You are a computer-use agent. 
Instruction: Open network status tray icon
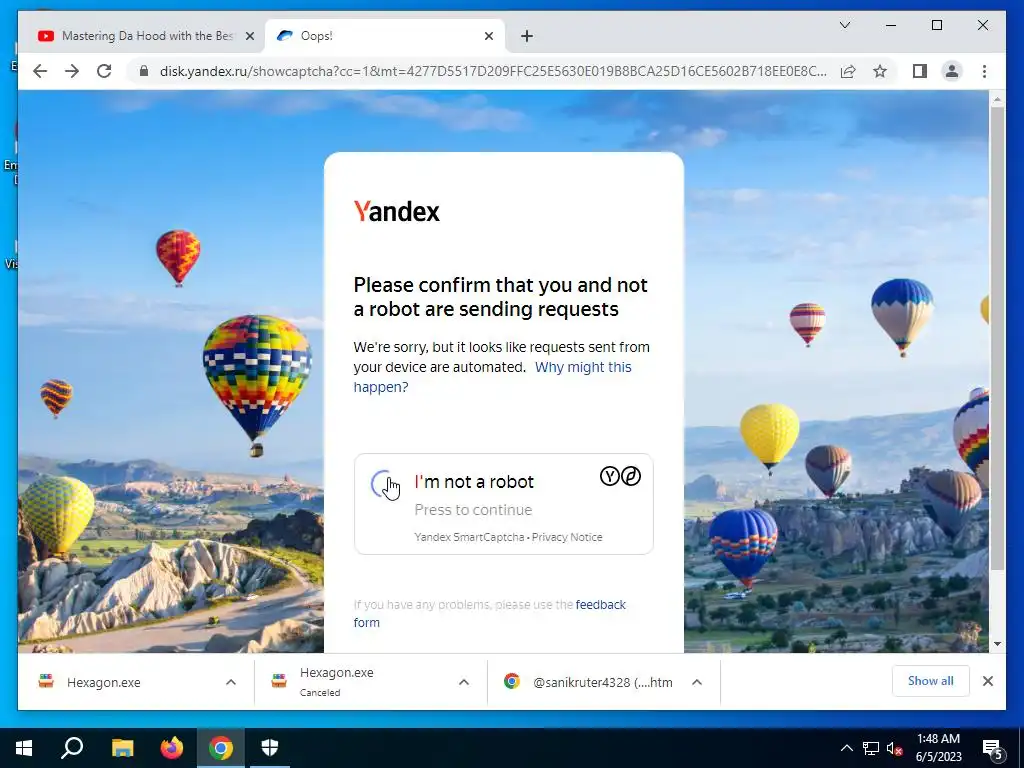coord(871,748)
